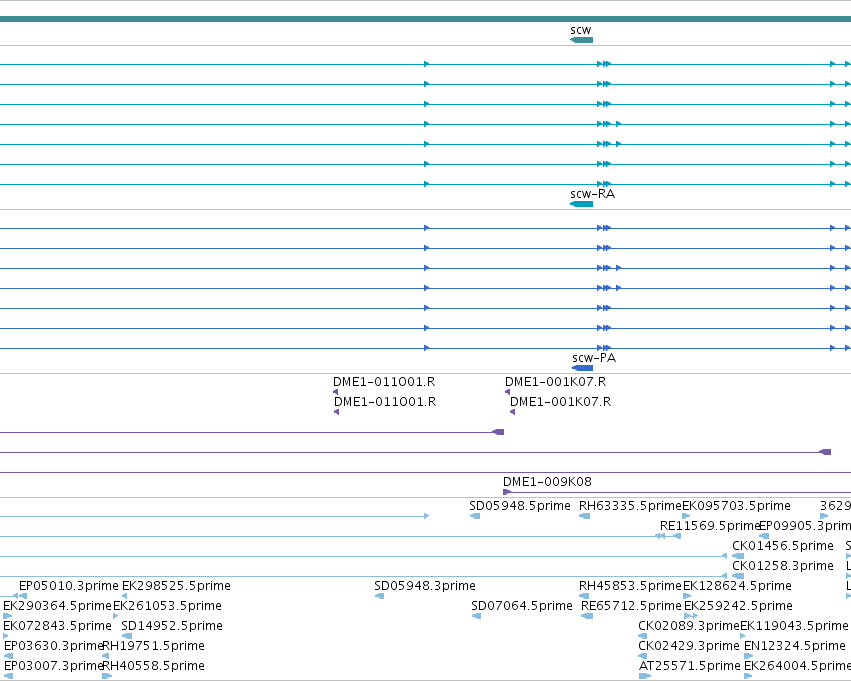Select the CK02089.3prime EST glyph
The height and width of the screenshot is (681, 851).
[x=643, y=636]
